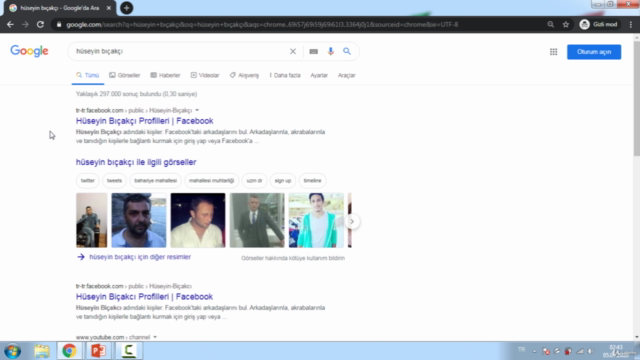Image resolution: width=640 pixels, height=360 pixels.
Task: Click the Google logo
Action: coord(29,51)
